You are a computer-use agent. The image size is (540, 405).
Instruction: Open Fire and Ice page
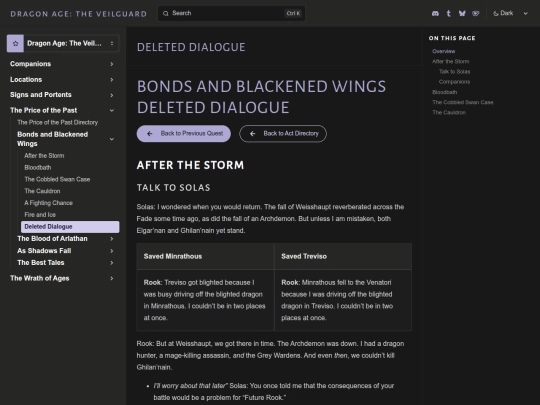[x=40, y=215]
